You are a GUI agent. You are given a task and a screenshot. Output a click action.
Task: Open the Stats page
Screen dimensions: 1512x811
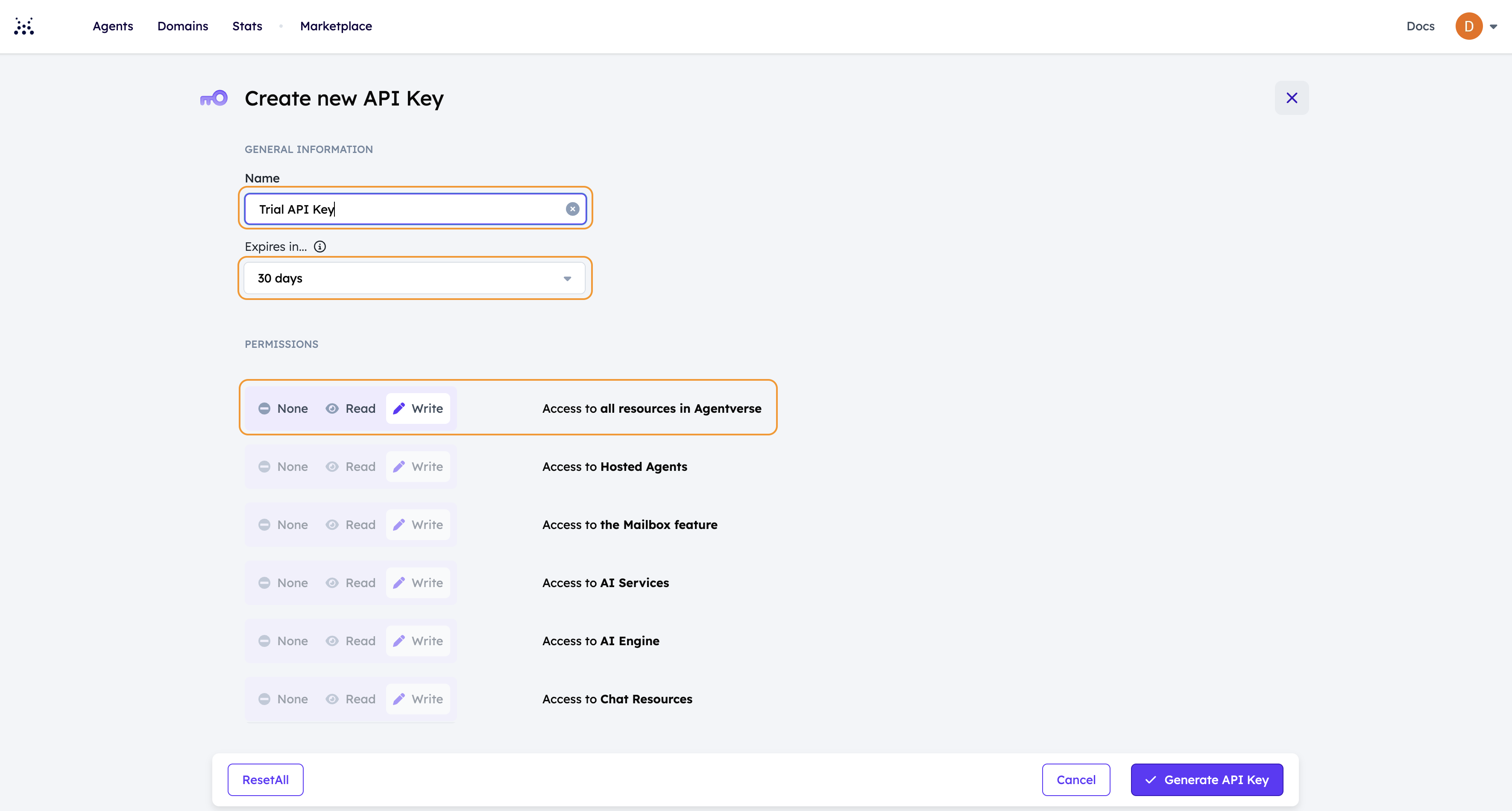(247, 26)
